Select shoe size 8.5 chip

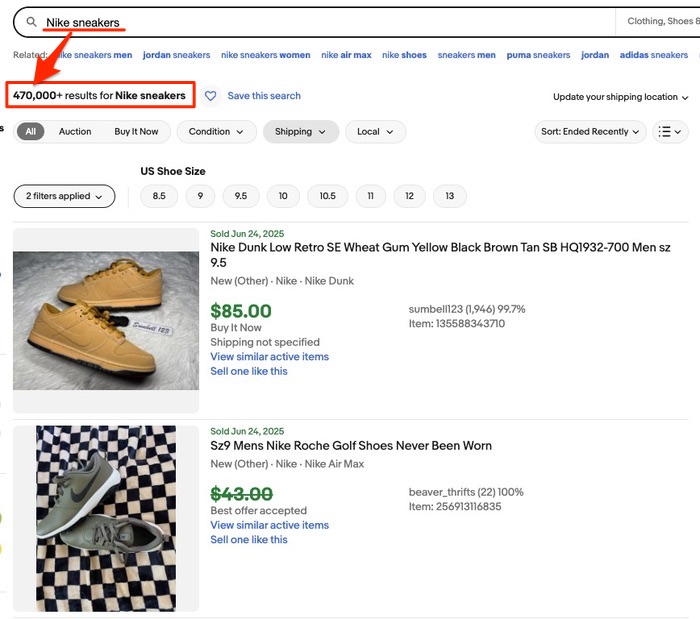point(159,197)
